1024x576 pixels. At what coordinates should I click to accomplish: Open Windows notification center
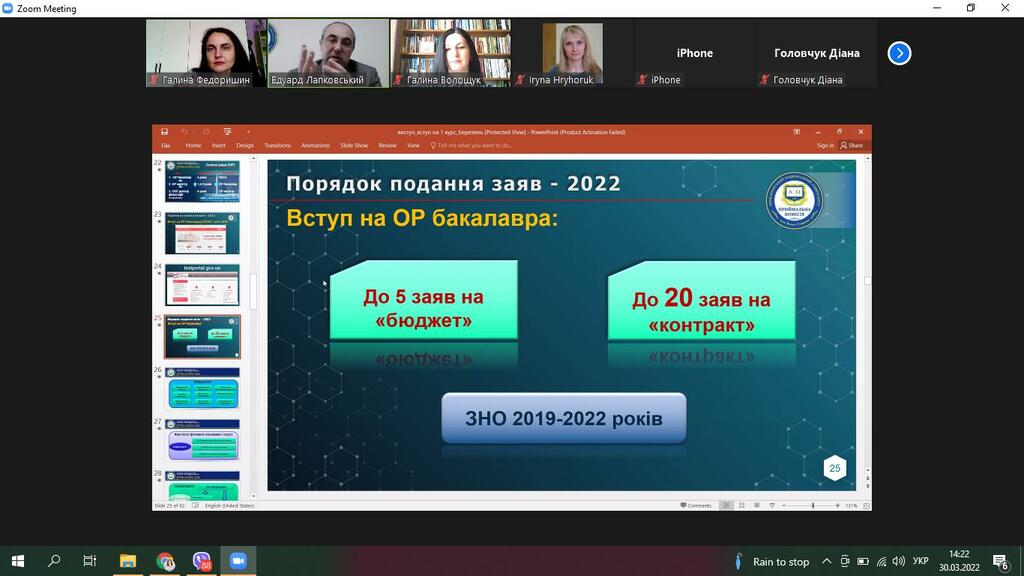999,561
